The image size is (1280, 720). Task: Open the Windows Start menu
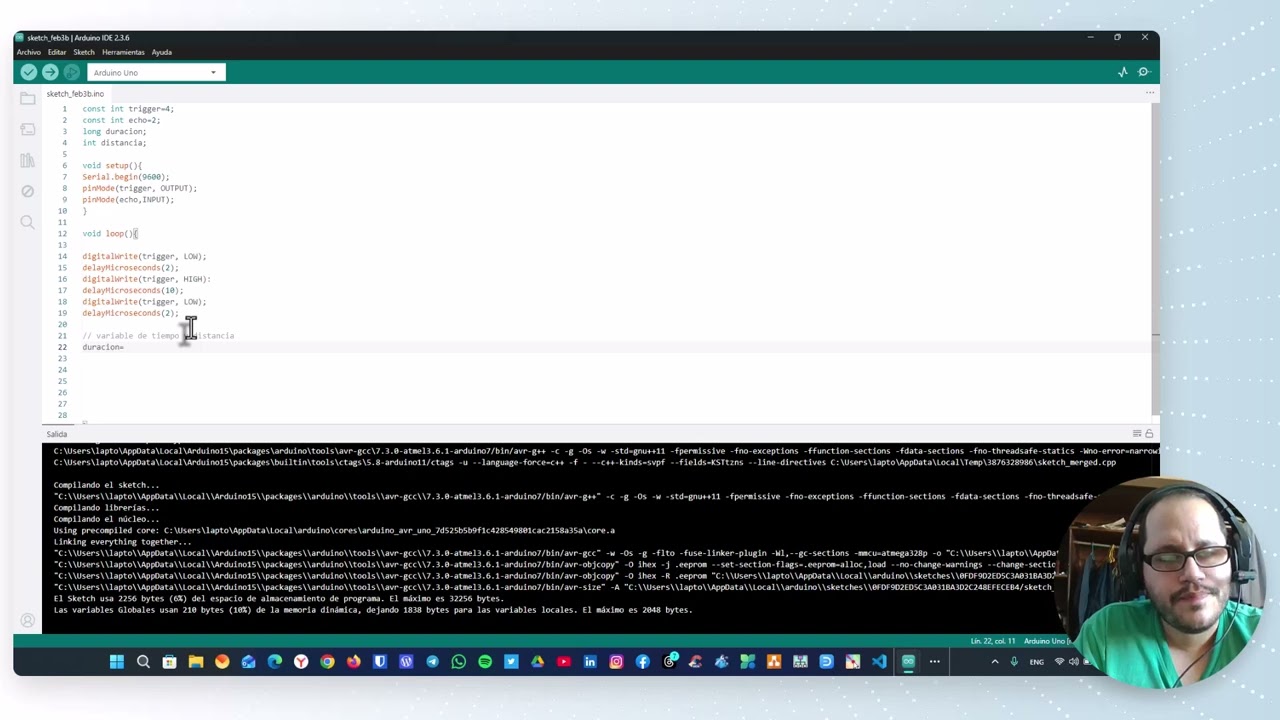click(117, 661)
